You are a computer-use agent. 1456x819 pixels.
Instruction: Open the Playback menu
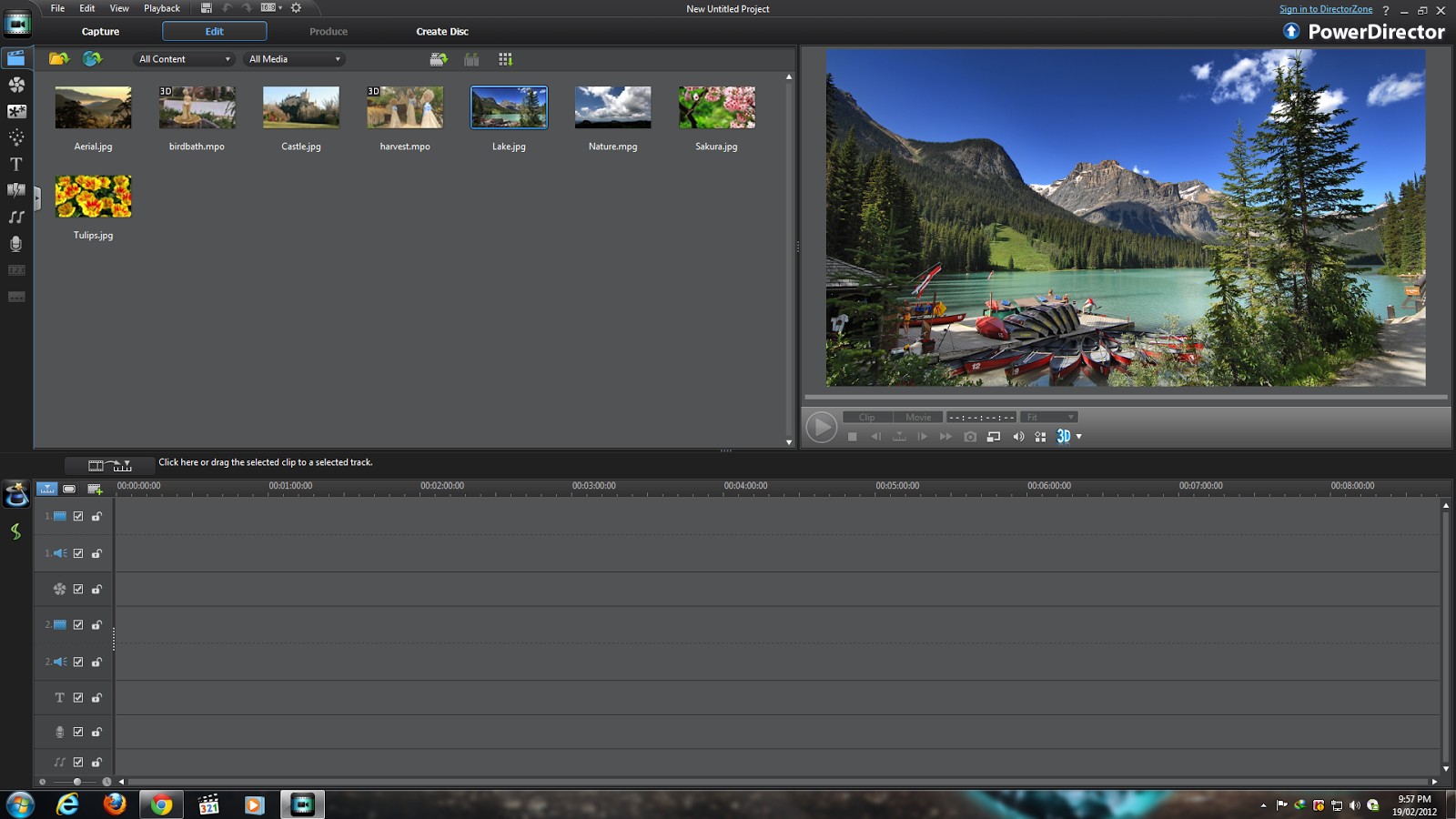pyautogui.click(x=162, y=8)
